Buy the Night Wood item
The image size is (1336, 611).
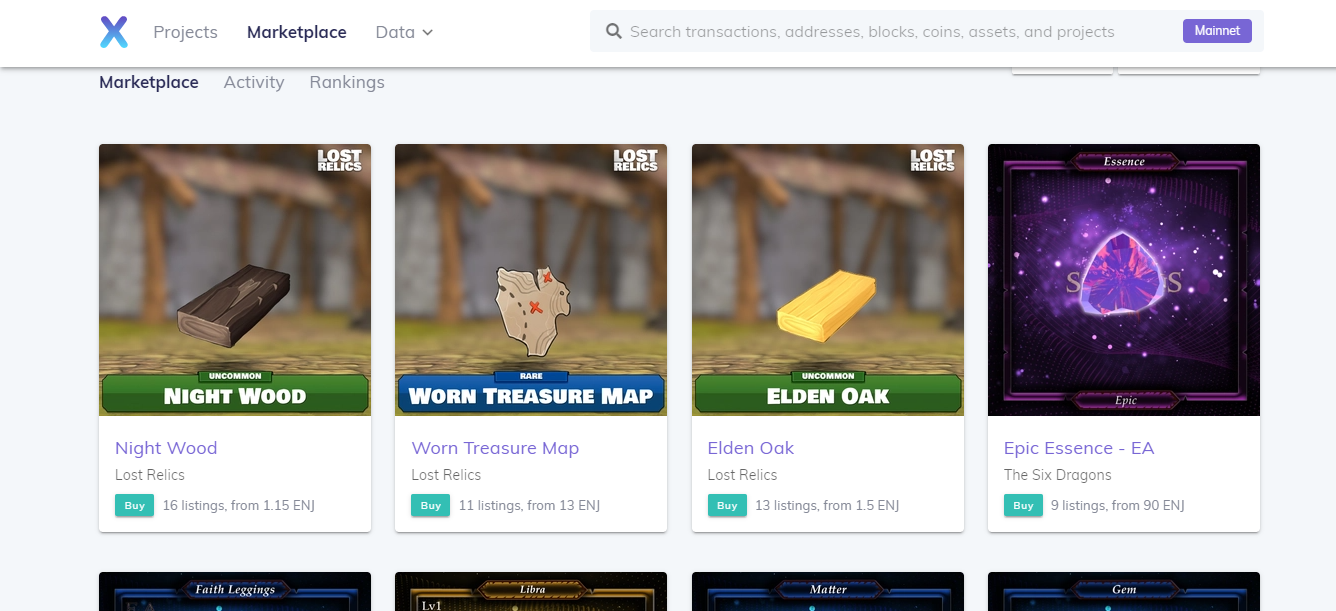135,506
